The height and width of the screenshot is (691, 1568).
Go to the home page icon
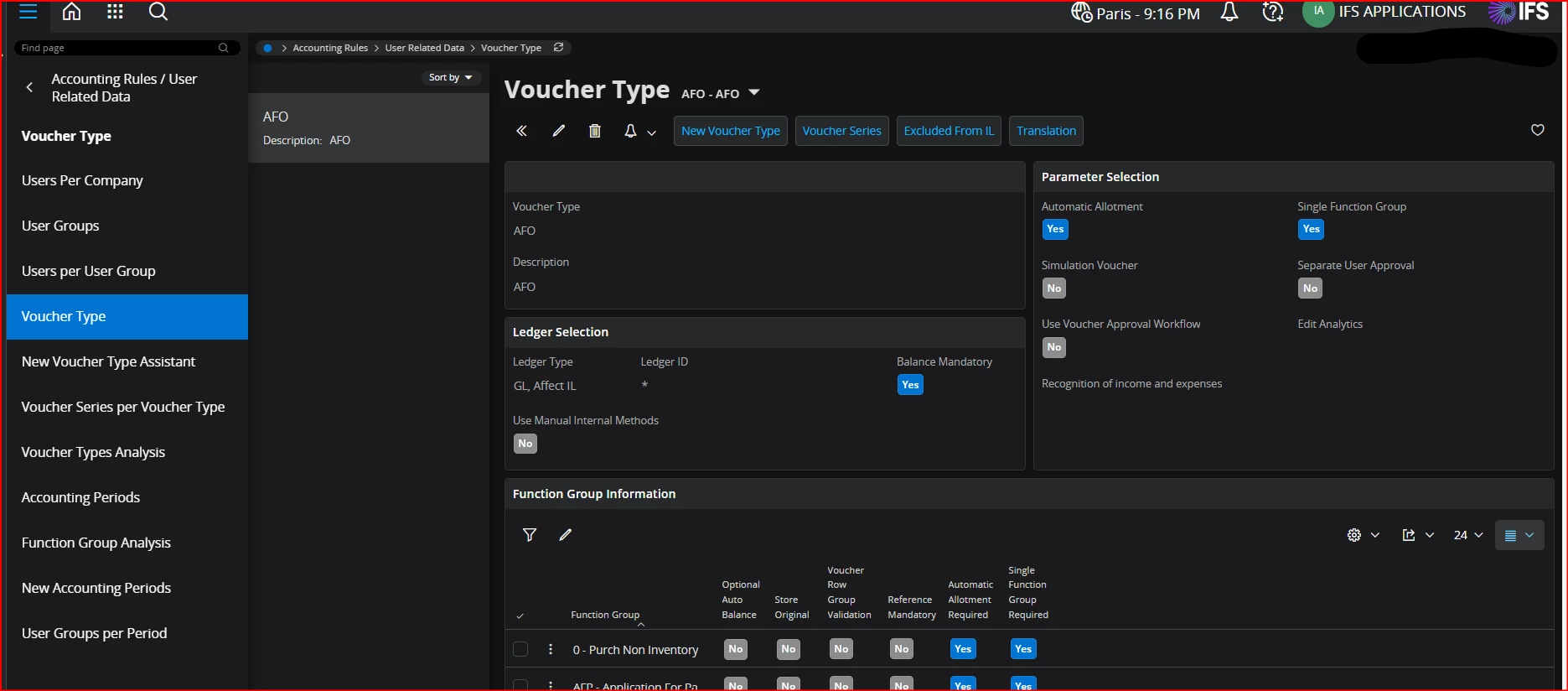point(72,12)
